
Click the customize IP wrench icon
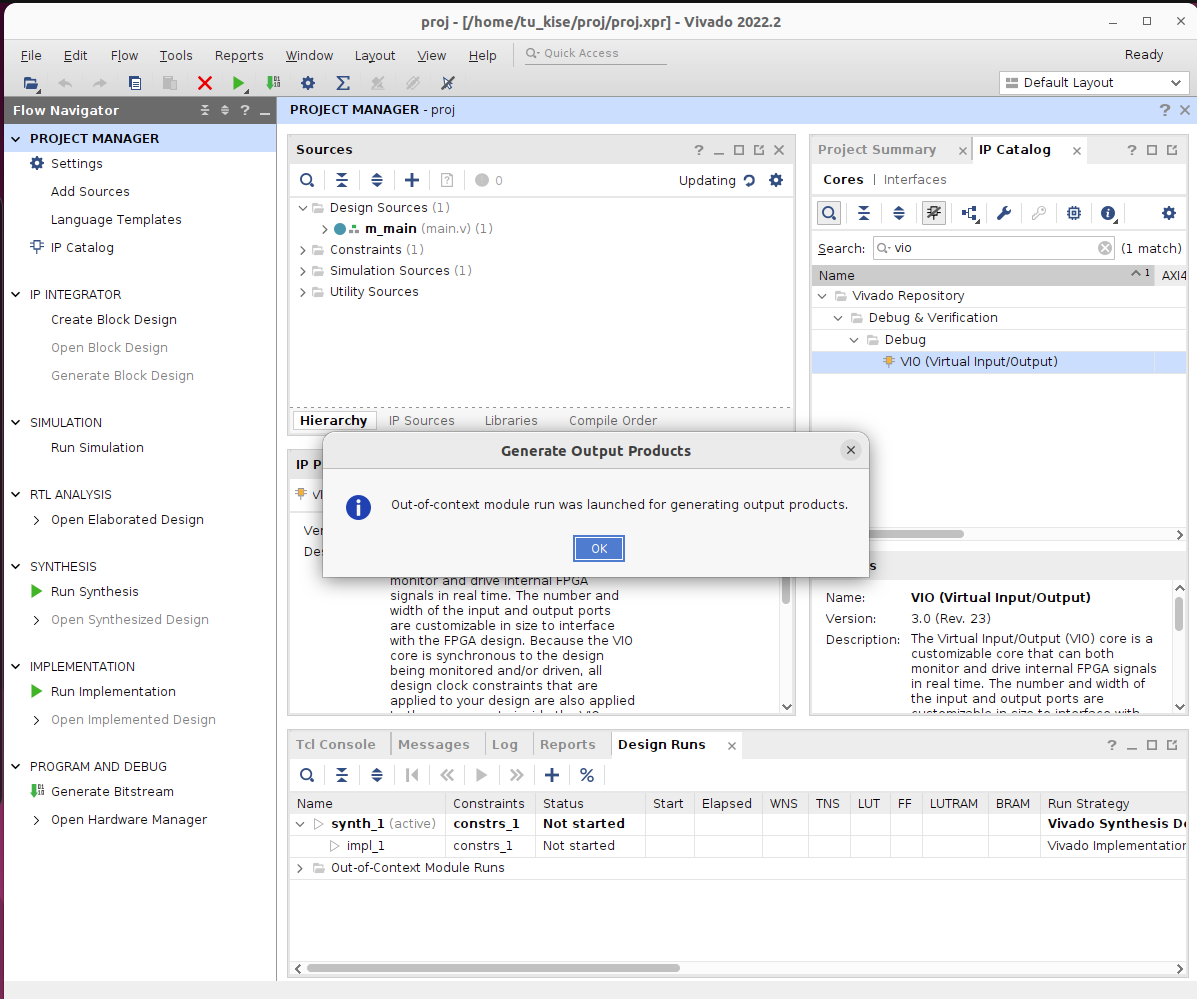coord(1004,213)
